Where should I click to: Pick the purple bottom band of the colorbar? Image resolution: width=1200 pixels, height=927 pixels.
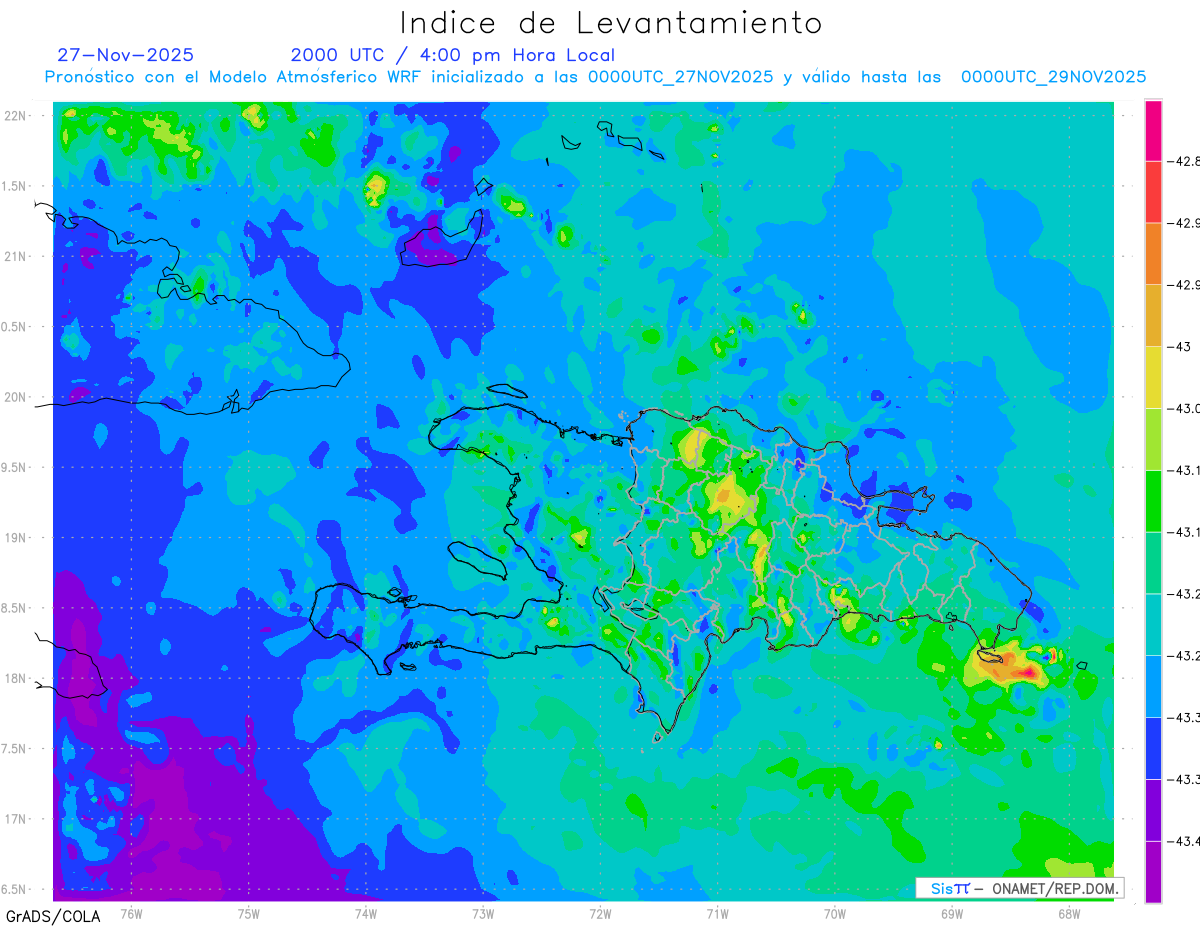click(1153, 872)
